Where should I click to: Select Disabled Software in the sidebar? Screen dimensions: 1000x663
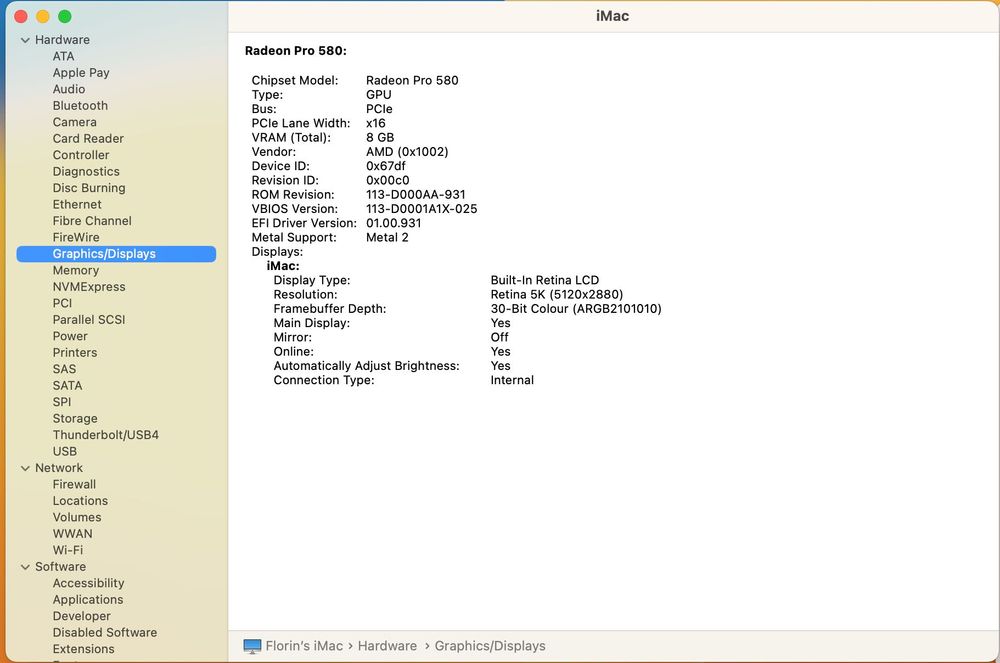(105, 632)
